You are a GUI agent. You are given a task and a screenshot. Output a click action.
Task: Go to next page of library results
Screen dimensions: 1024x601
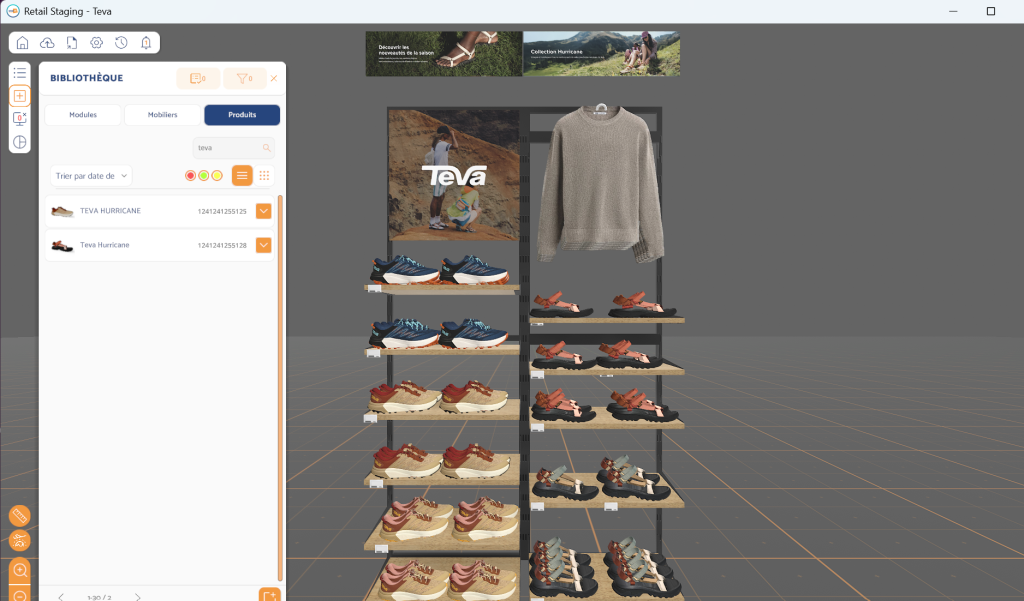pos(138,597)
